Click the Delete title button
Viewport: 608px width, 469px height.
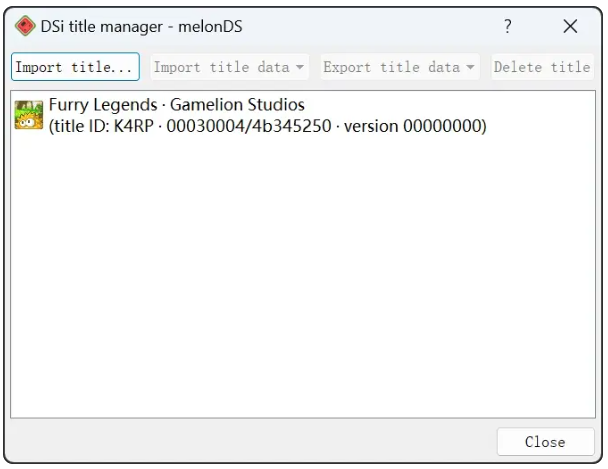point(542,67)
